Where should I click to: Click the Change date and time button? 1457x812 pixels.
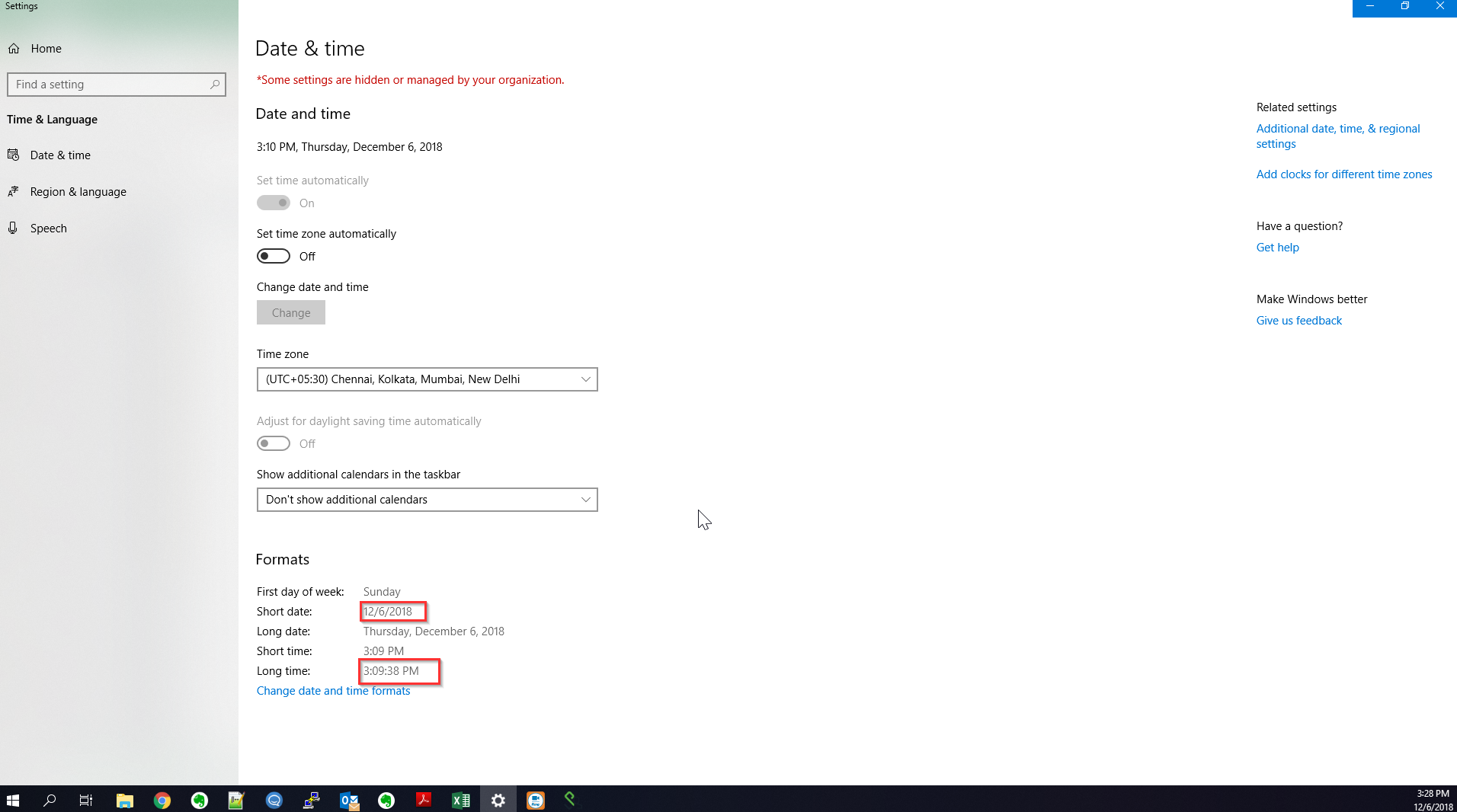[291, 313]
